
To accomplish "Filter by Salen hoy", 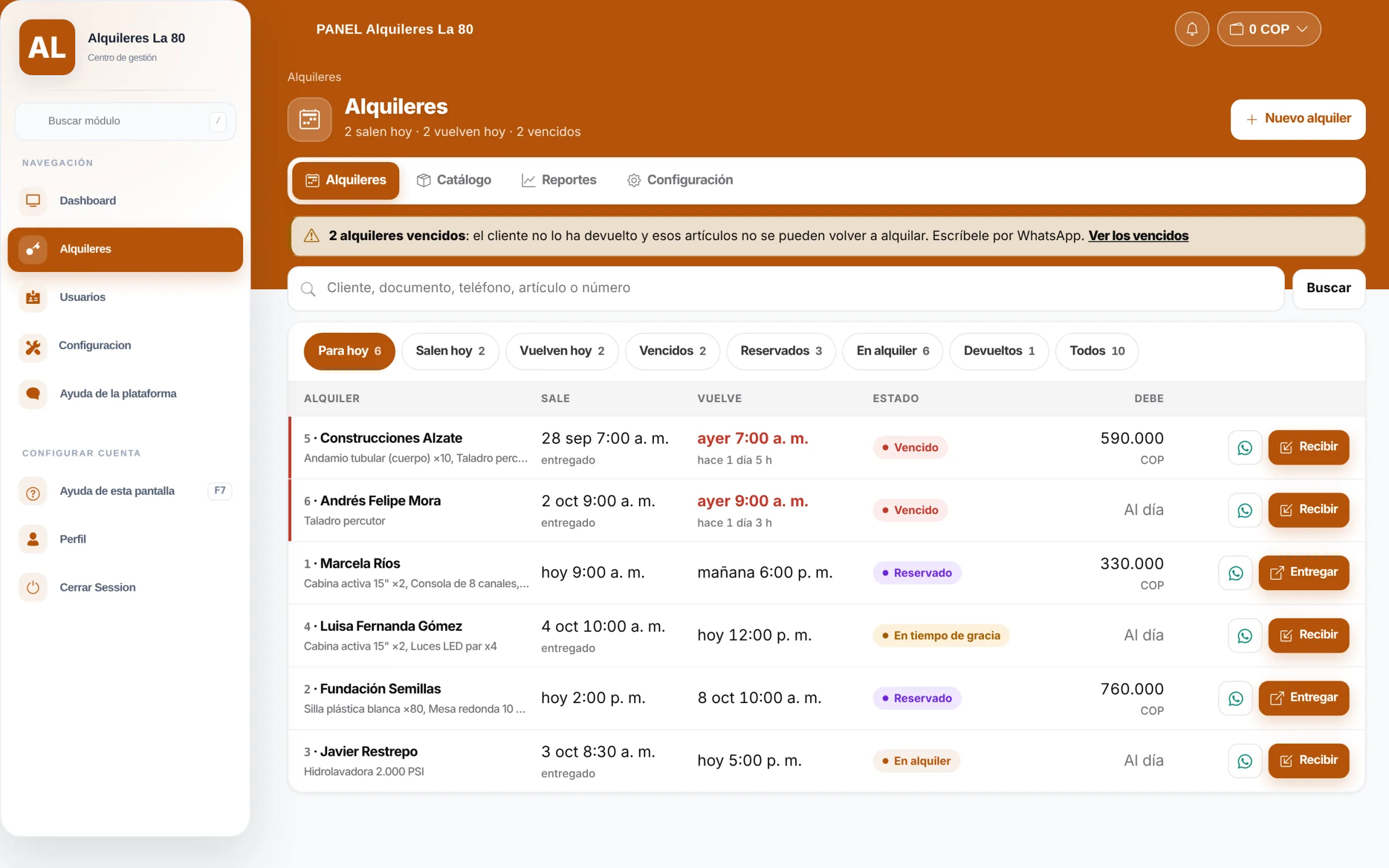I will (450, 351).
